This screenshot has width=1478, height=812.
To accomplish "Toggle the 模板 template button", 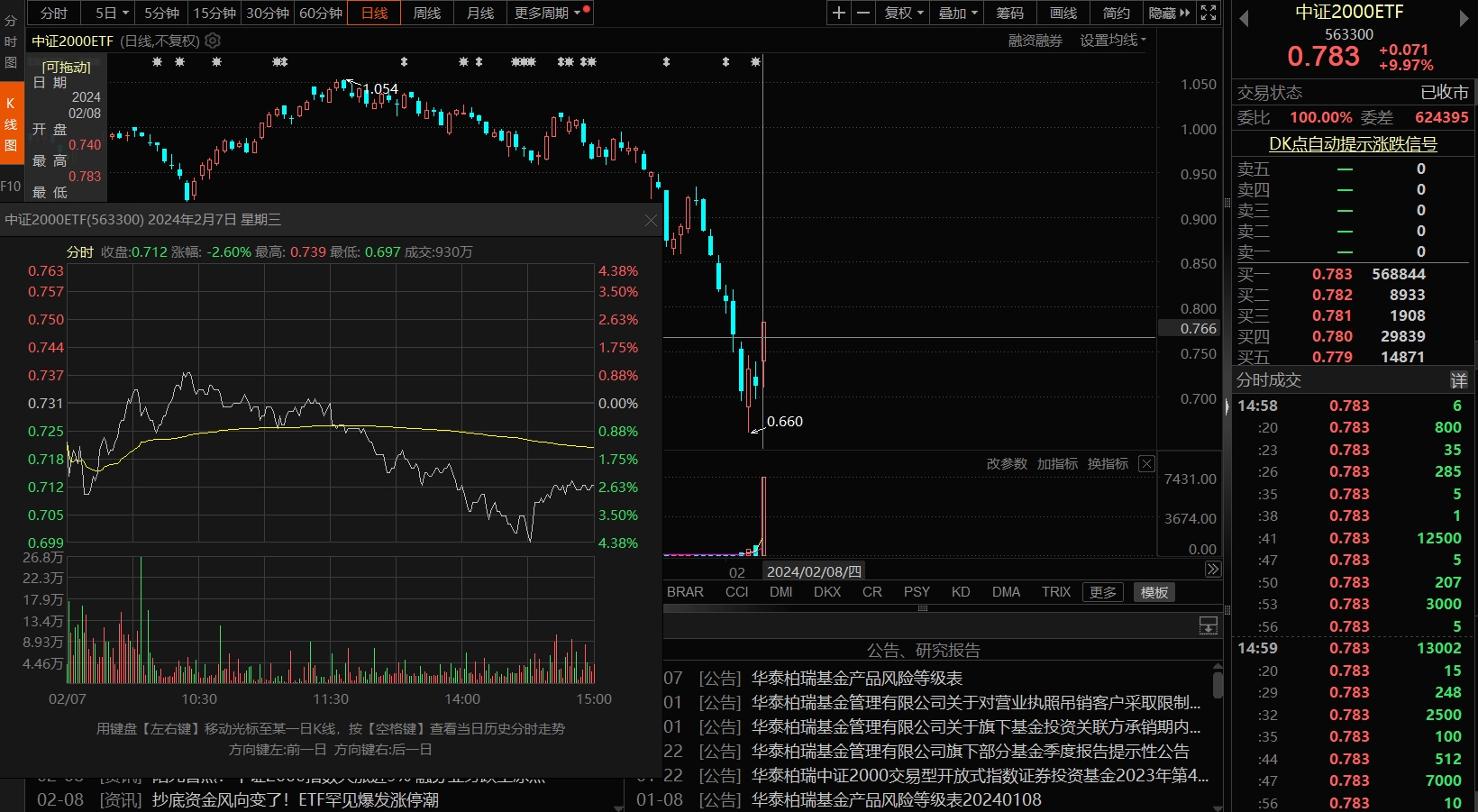I will click(x=1154, y=592).
